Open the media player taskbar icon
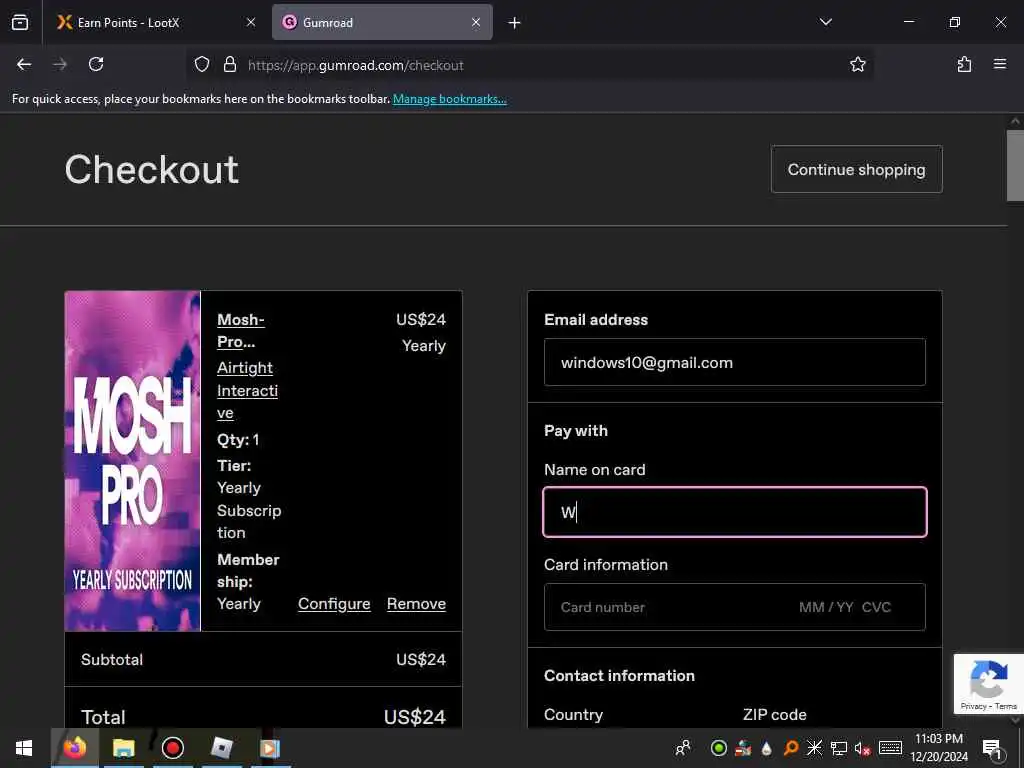The image size is (1024, 768). click(x=270, y=748)
